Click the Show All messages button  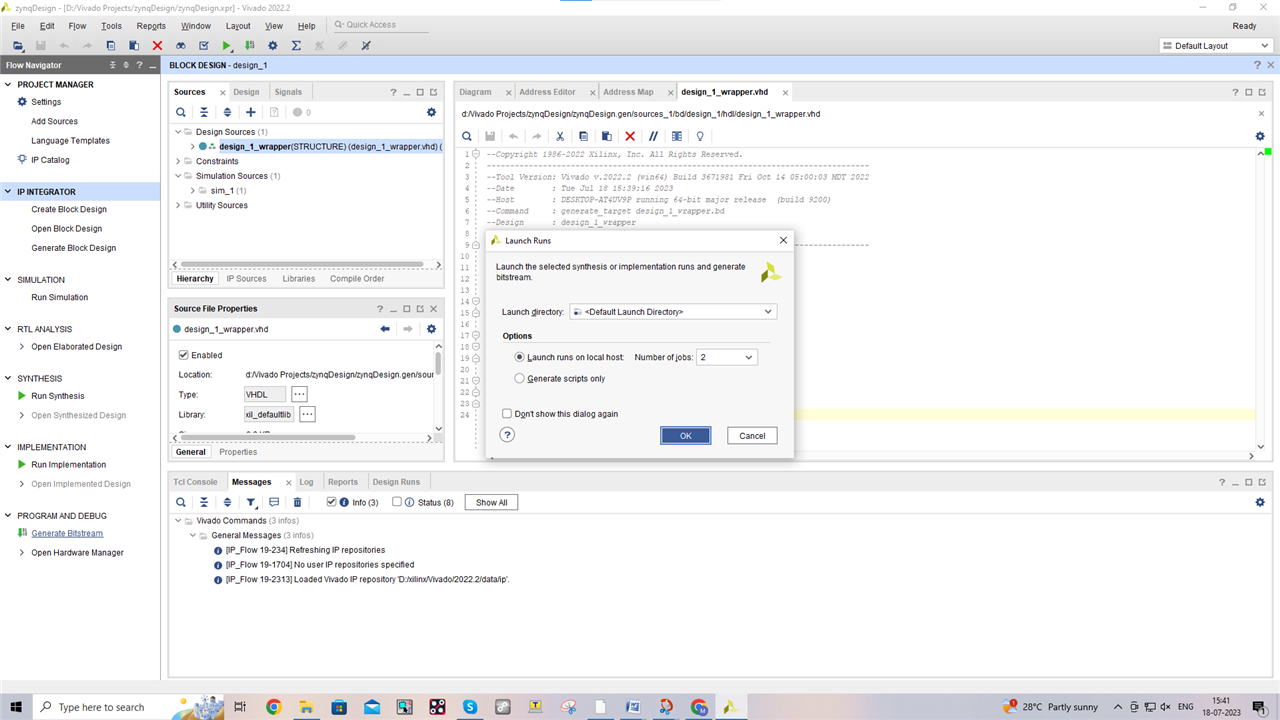click(491, 502)
